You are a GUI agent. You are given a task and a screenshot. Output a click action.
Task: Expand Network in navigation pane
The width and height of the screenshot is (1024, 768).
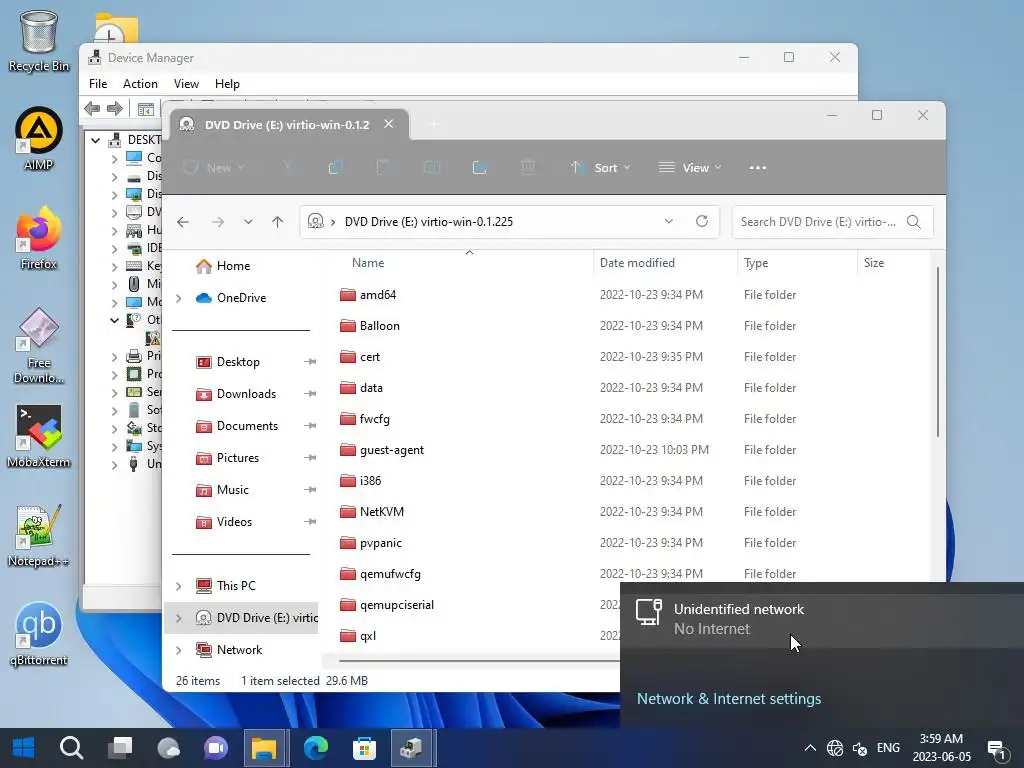[x=178, y=650]
